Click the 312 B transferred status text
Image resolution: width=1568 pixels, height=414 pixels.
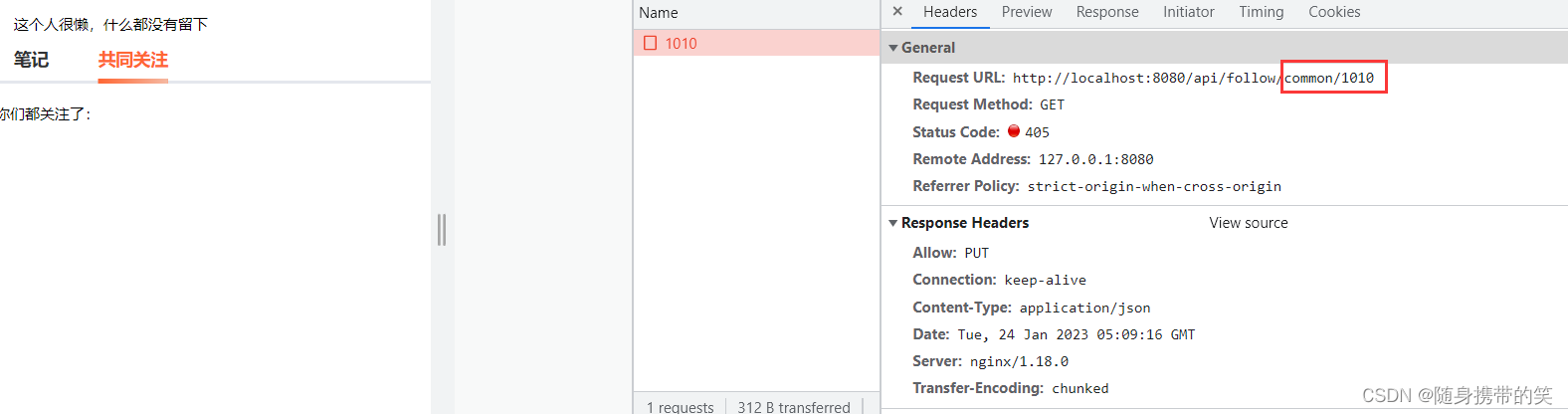pos(794,407)
